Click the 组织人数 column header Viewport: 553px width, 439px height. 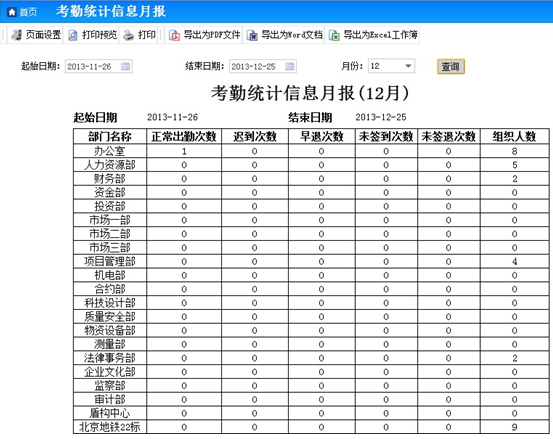pyautogui.click(x=514, y=136)
